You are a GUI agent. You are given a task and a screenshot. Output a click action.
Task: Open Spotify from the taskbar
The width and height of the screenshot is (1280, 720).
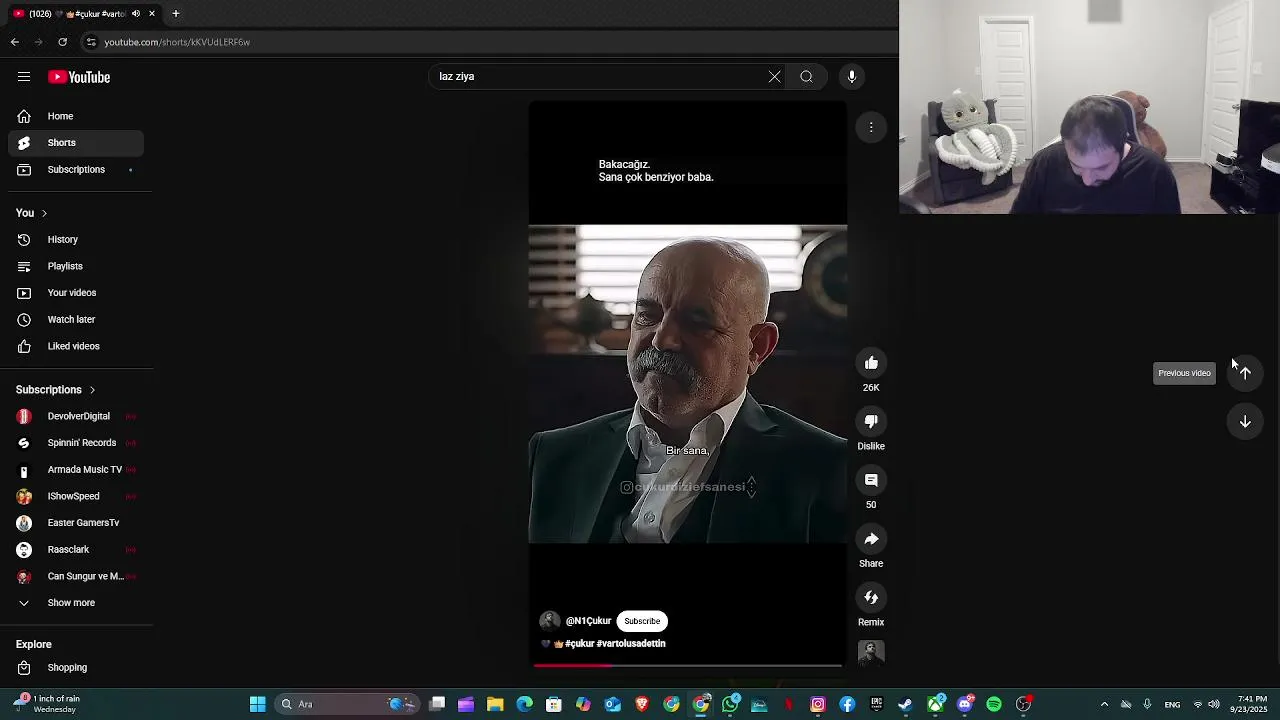coord(994,704)
